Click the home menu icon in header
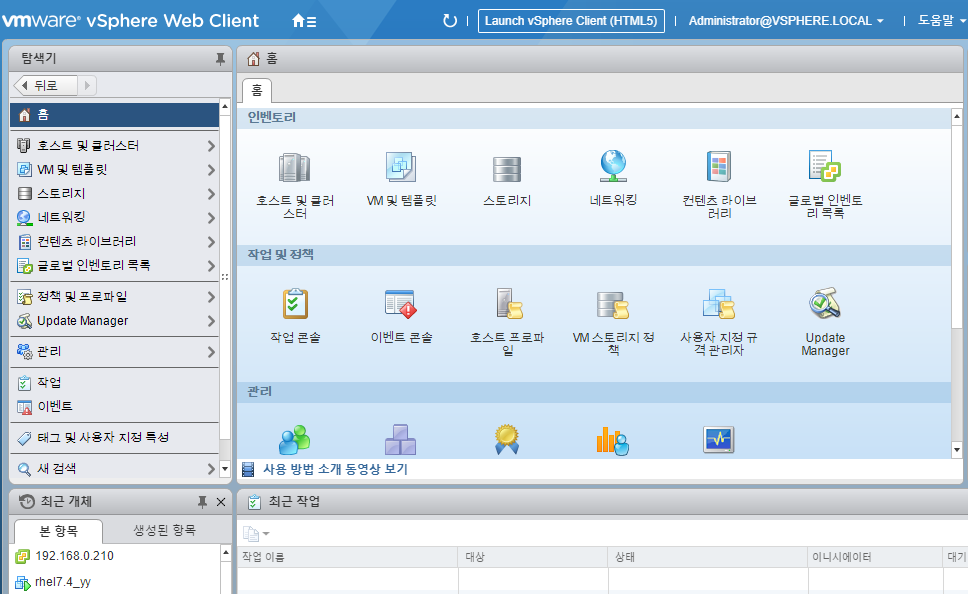Image resolution: width=968 pixels, height=594 pixels. [304, 21]
